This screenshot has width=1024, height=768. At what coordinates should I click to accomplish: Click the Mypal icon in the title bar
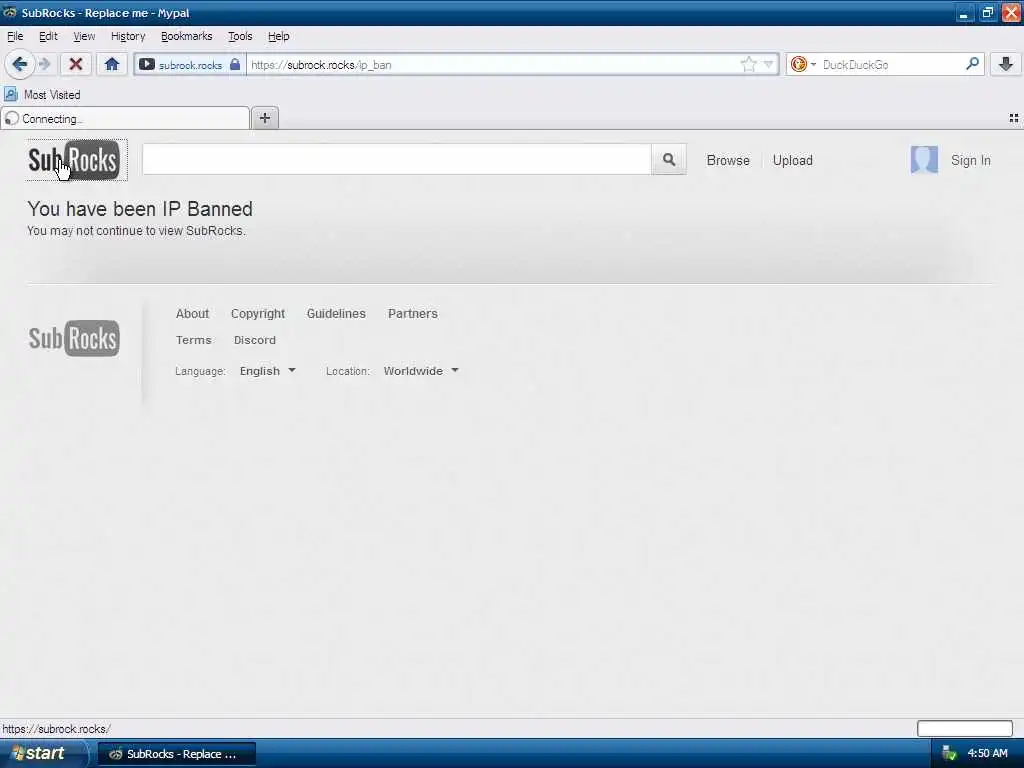click(x=10, y=12)
